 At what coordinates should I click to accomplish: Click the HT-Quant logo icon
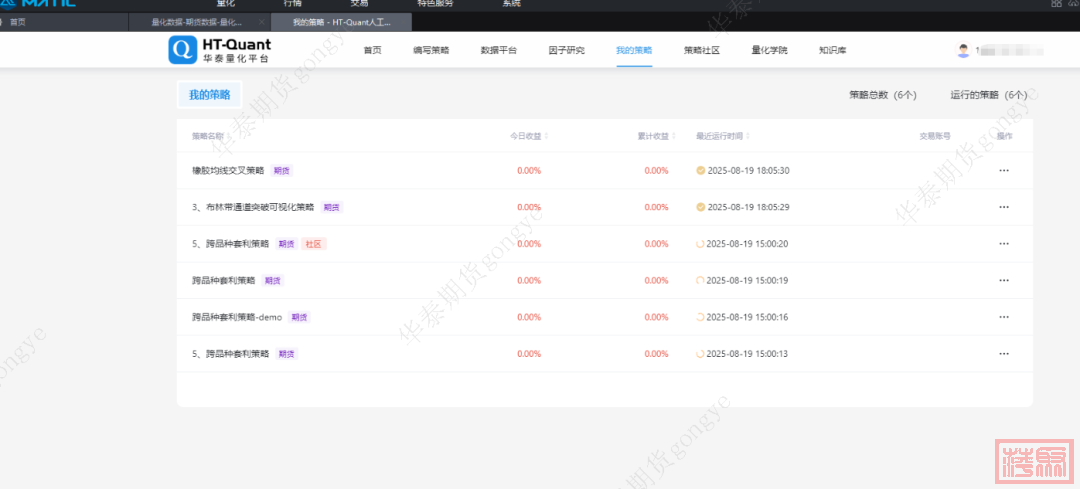[x=183, y=50]
